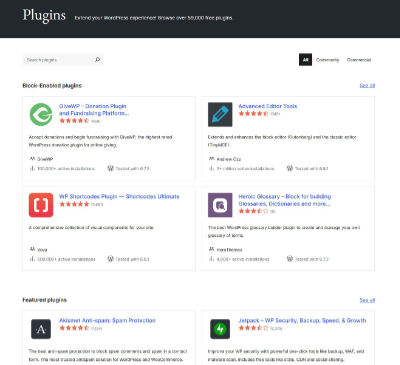The height and width of the screenshot is (365, 400).
Task: Switch to the Community filter
Action: coord(327,60)
